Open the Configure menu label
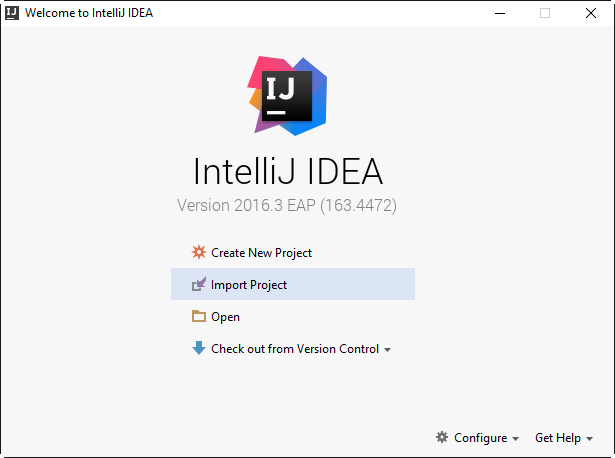This screenshot has height=458, width=615. [x=481, y=438]
